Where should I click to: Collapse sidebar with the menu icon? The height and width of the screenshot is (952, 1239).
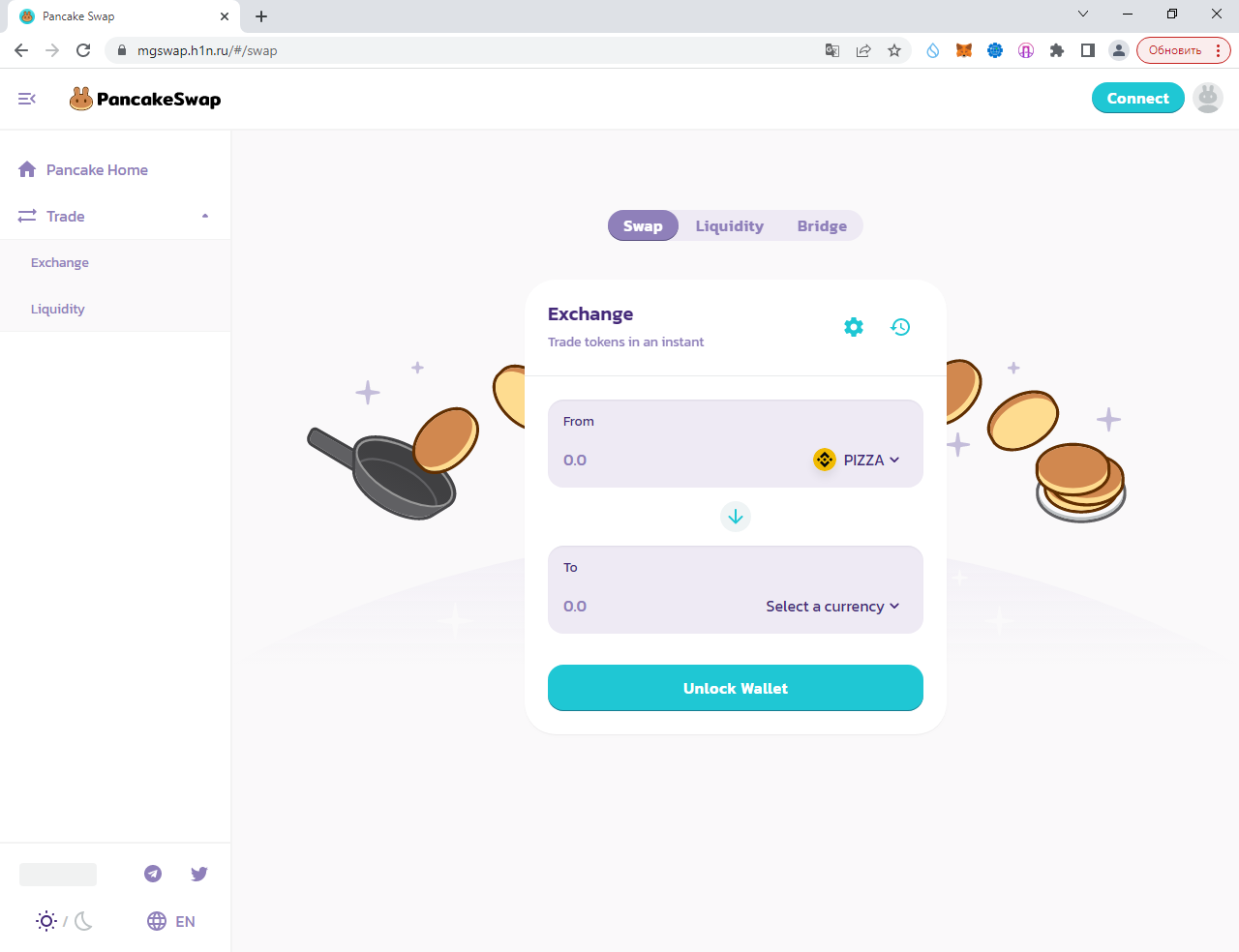27,99
